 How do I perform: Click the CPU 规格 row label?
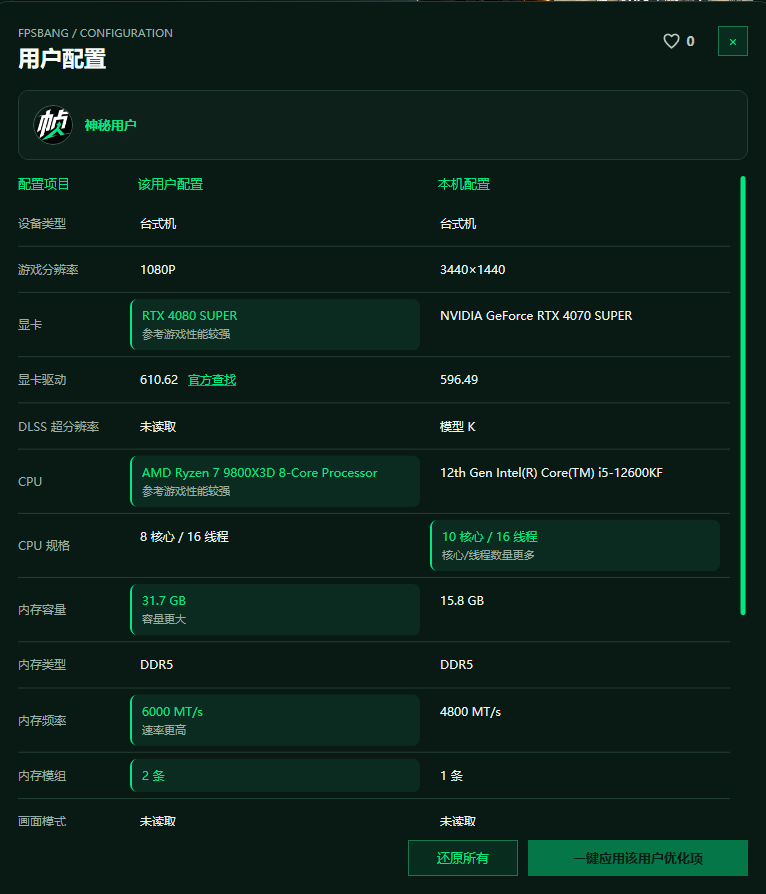44,546
